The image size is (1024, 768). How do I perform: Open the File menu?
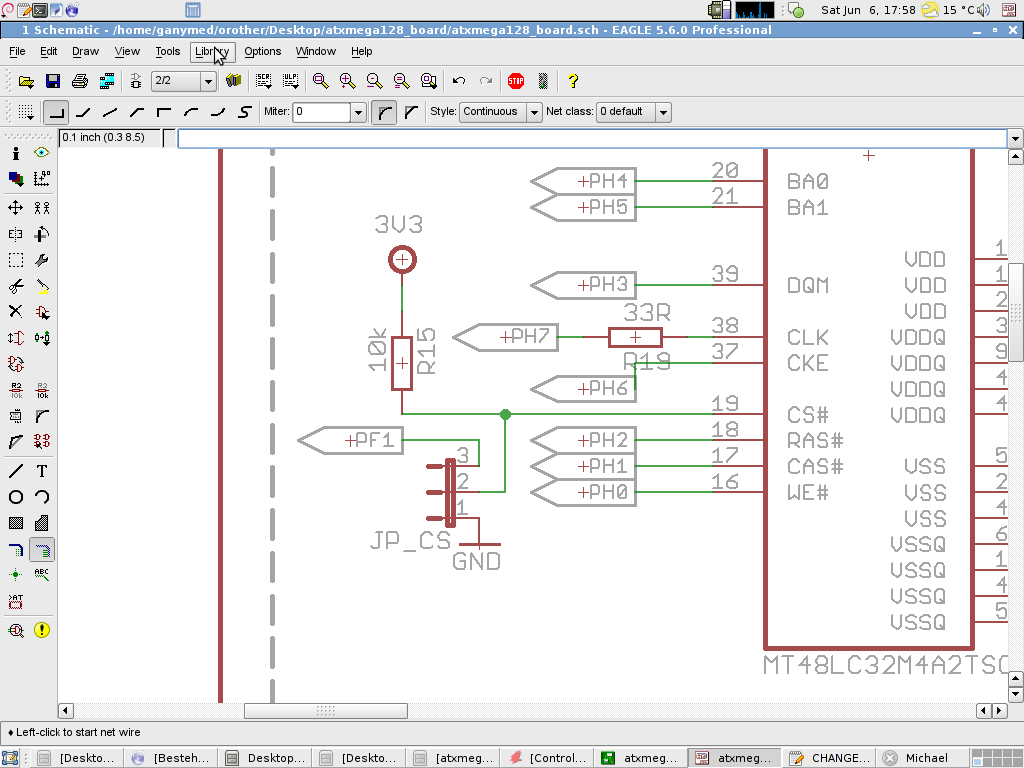pos(18,51)
